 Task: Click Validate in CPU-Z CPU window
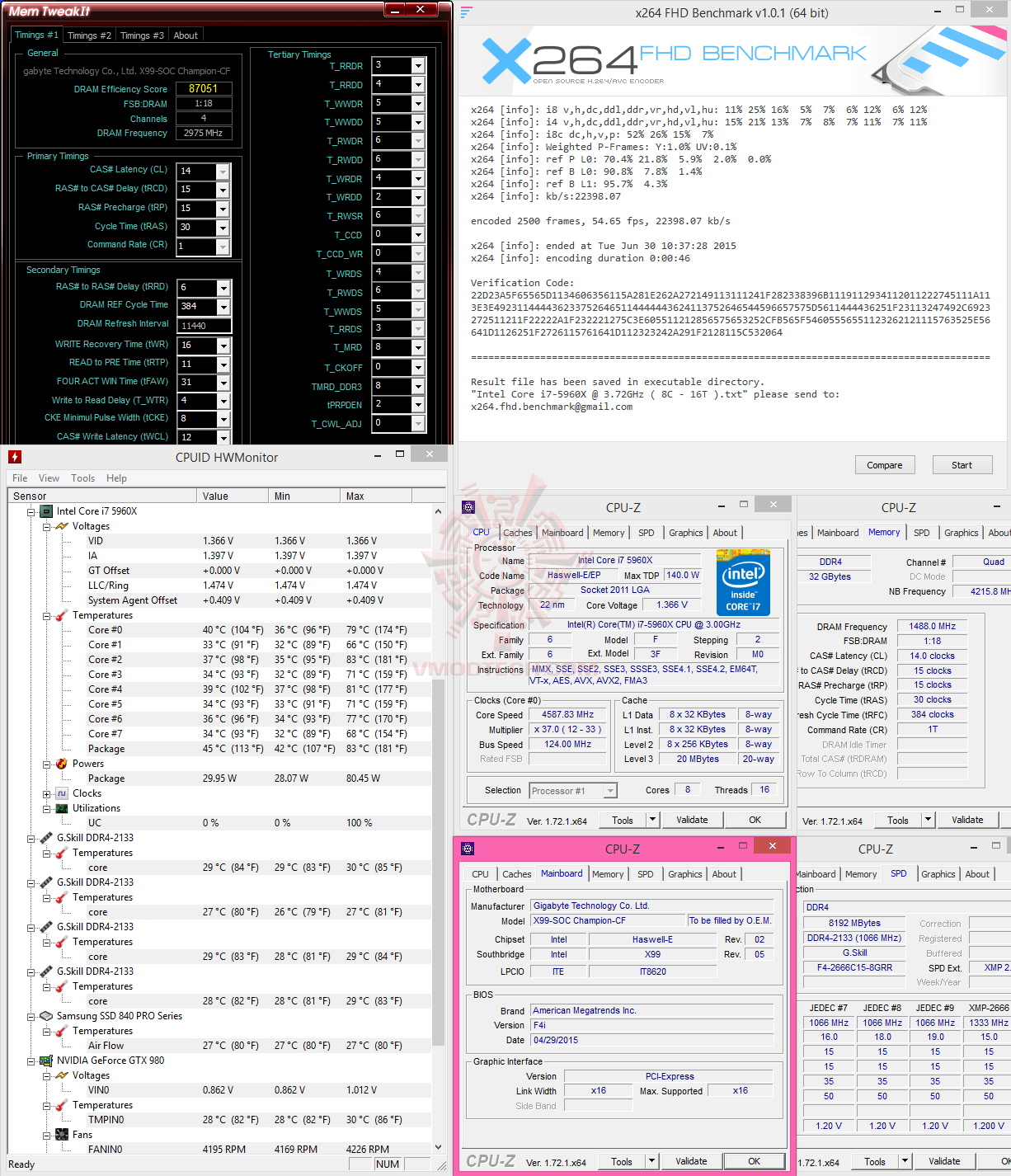coord(692,820)
